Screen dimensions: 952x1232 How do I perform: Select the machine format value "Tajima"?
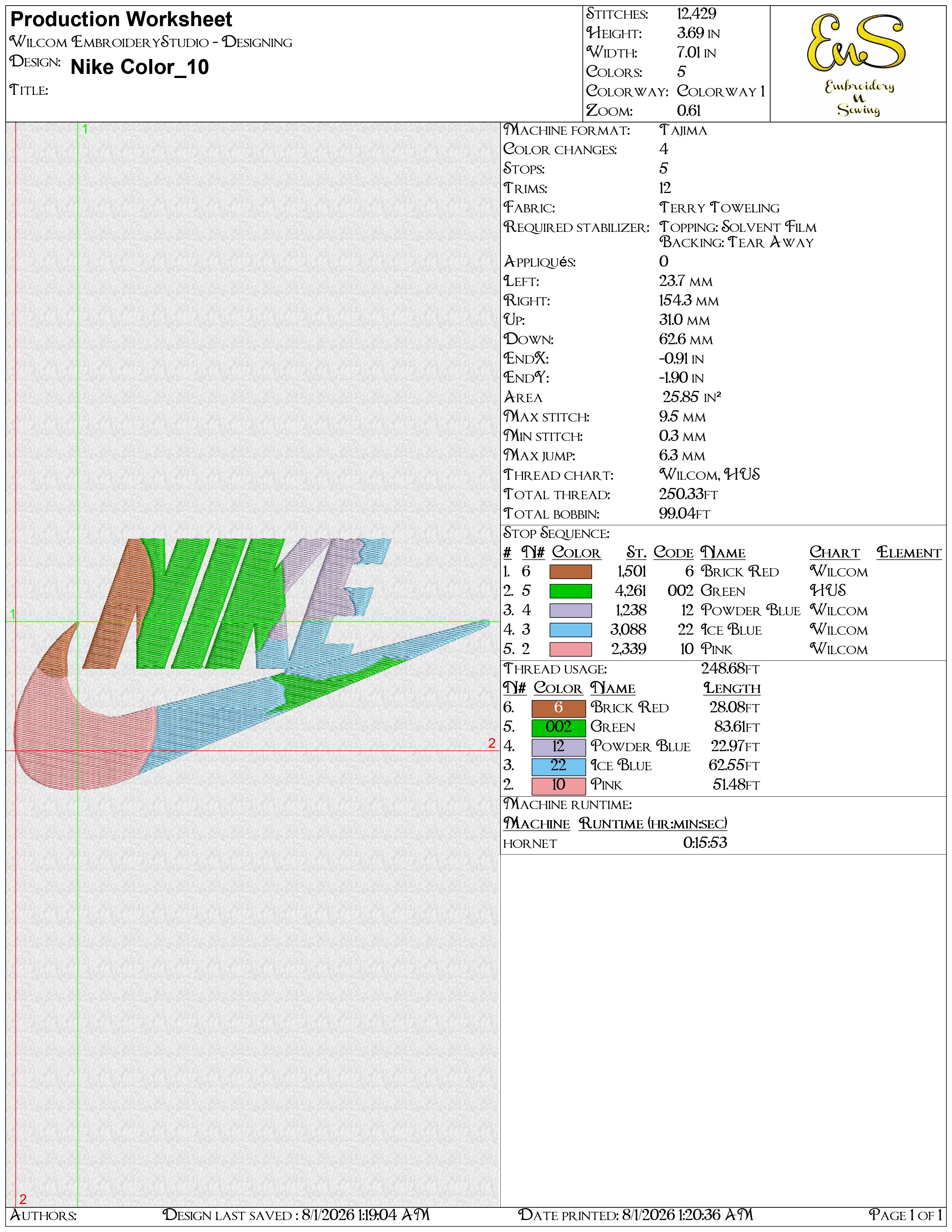tap(683, 130)
